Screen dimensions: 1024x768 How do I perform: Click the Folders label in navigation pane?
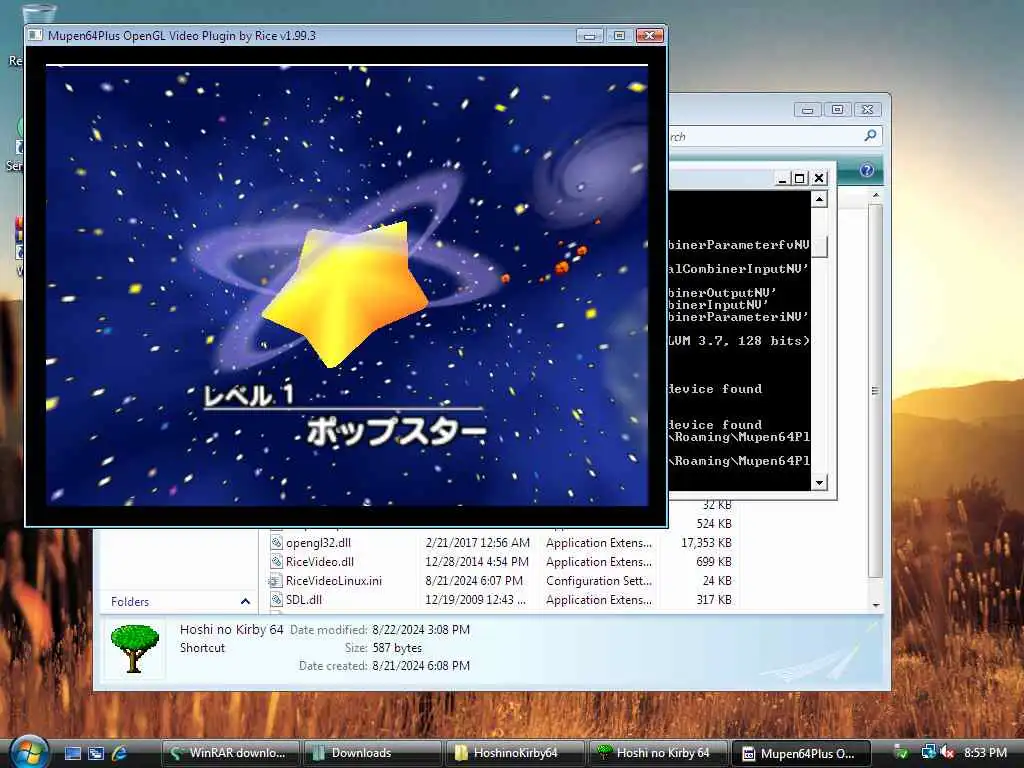click(x=130, y=601)
